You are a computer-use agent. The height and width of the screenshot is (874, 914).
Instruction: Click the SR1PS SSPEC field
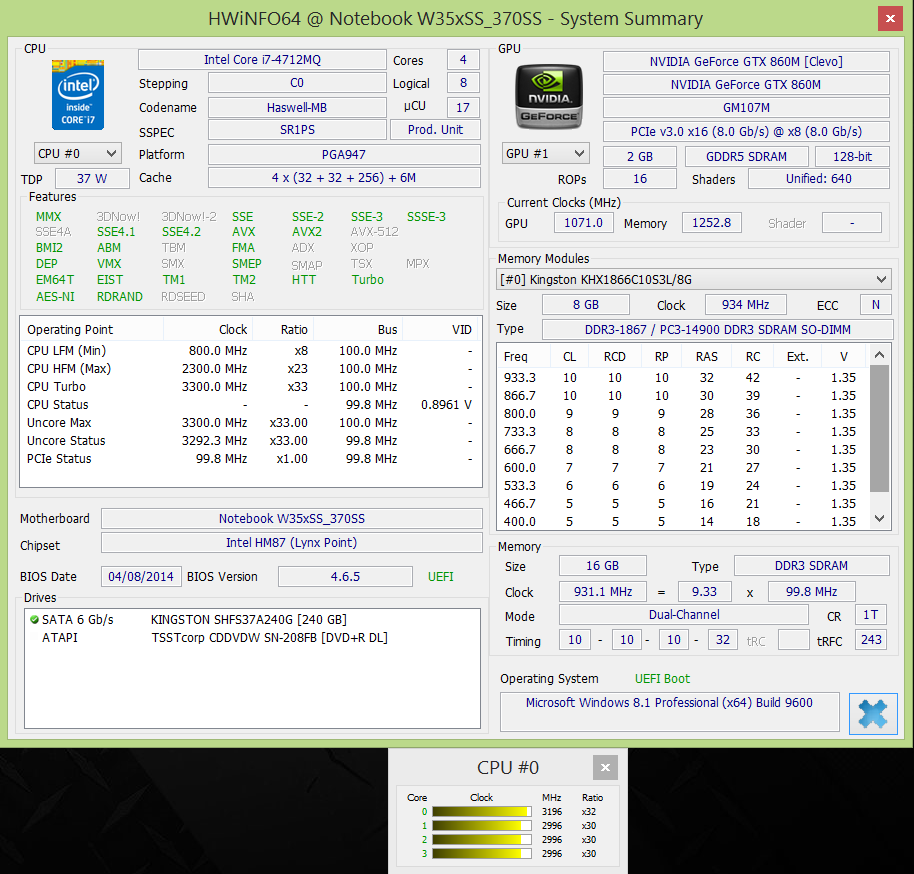pyautogui.click(x=297, y=130)
